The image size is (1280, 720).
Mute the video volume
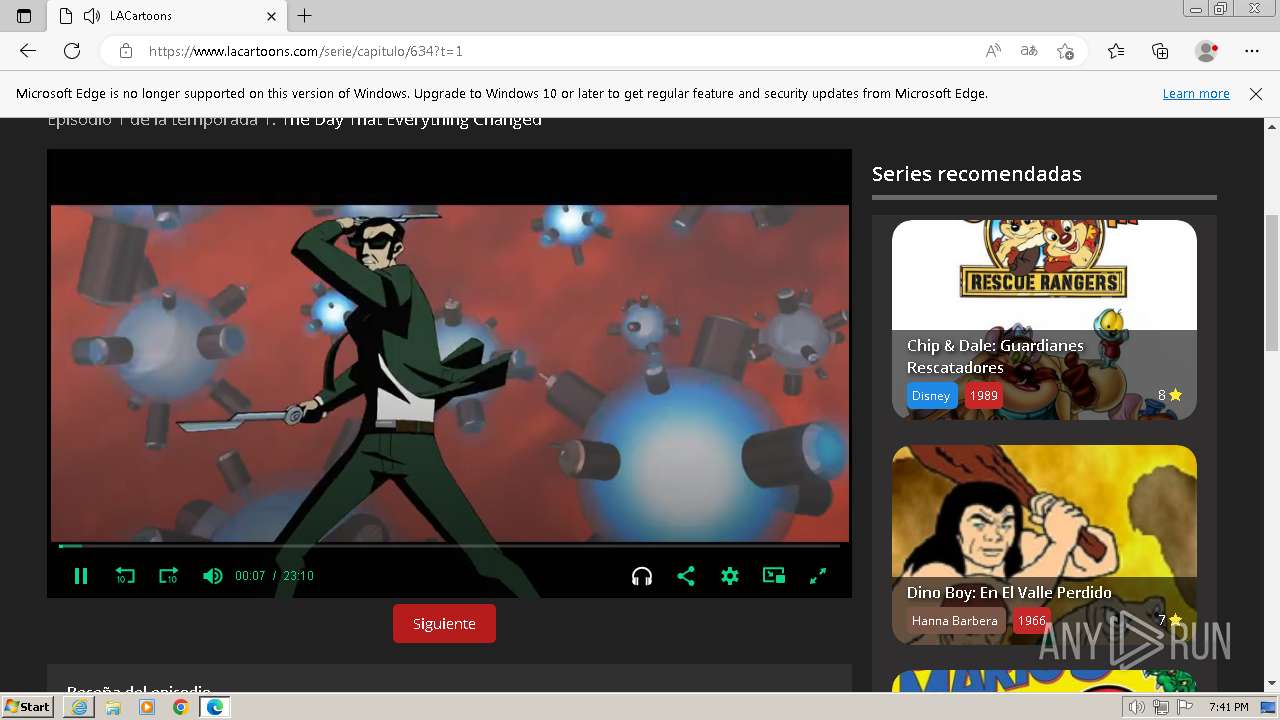coord(212,576)
